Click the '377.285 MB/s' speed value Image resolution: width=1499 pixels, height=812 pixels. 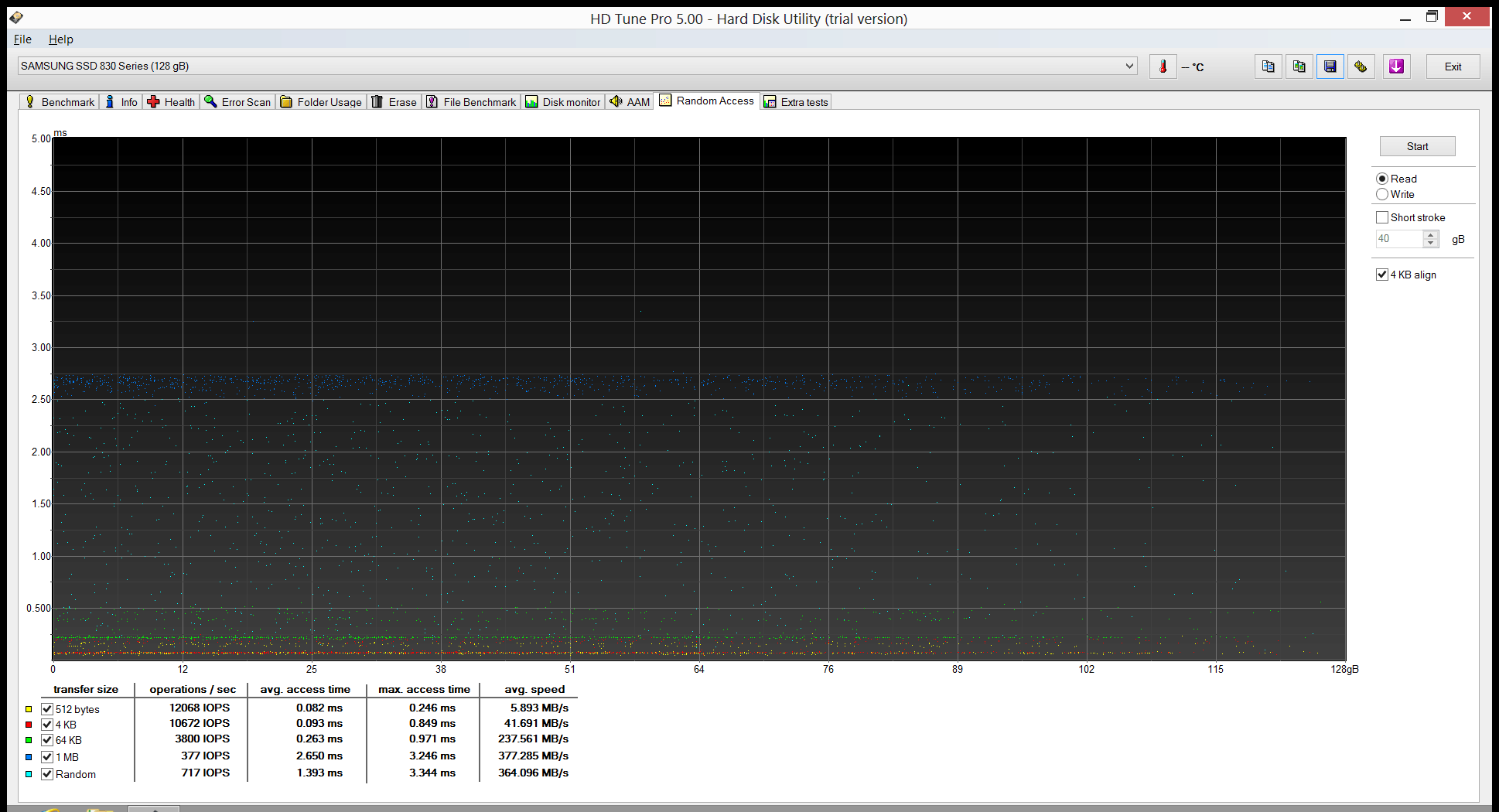coord(533,756)
